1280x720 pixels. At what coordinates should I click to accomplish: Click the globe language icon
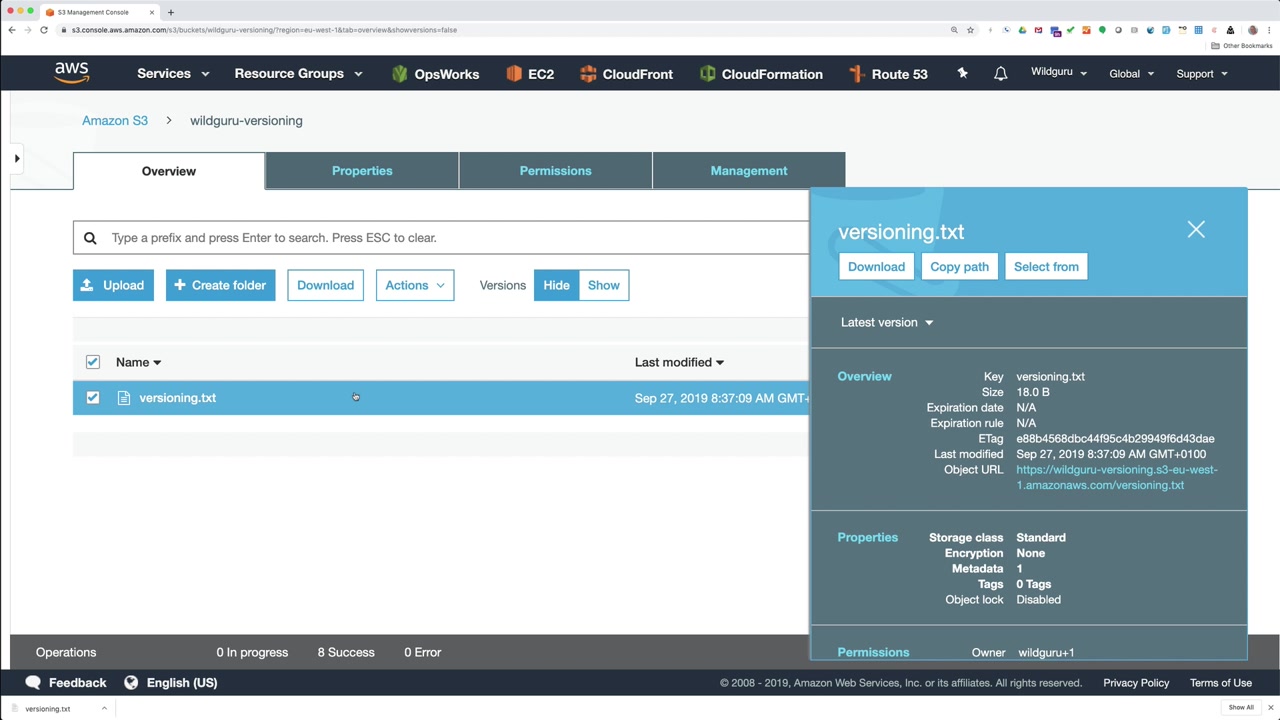coord(131,682)
